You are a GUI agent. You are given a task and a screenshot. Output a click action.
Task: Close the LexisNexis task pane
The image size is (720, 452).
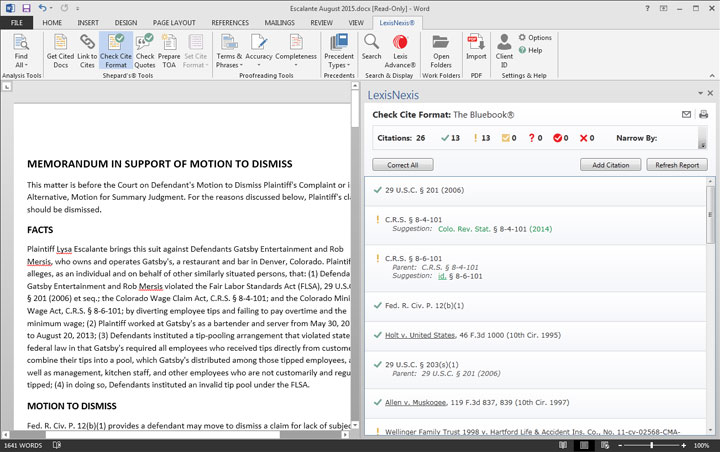710,93
